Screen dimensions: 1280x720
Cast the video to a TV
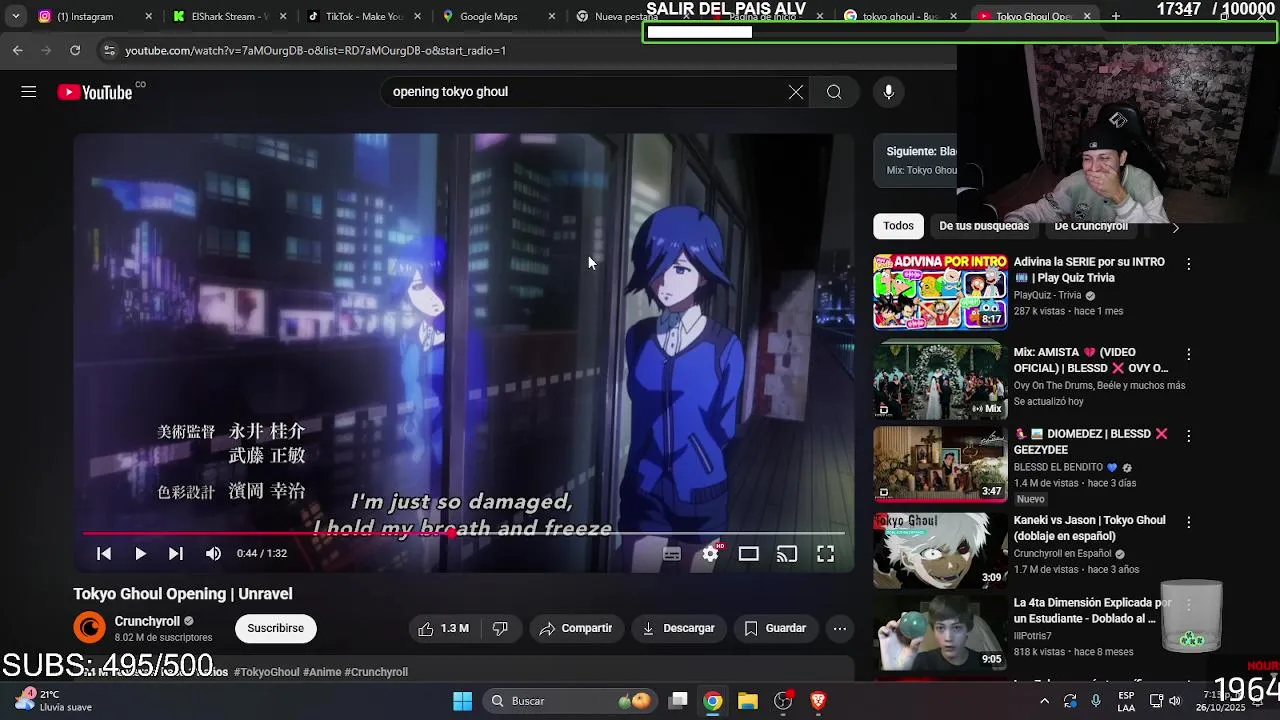[x=787, y=554]
